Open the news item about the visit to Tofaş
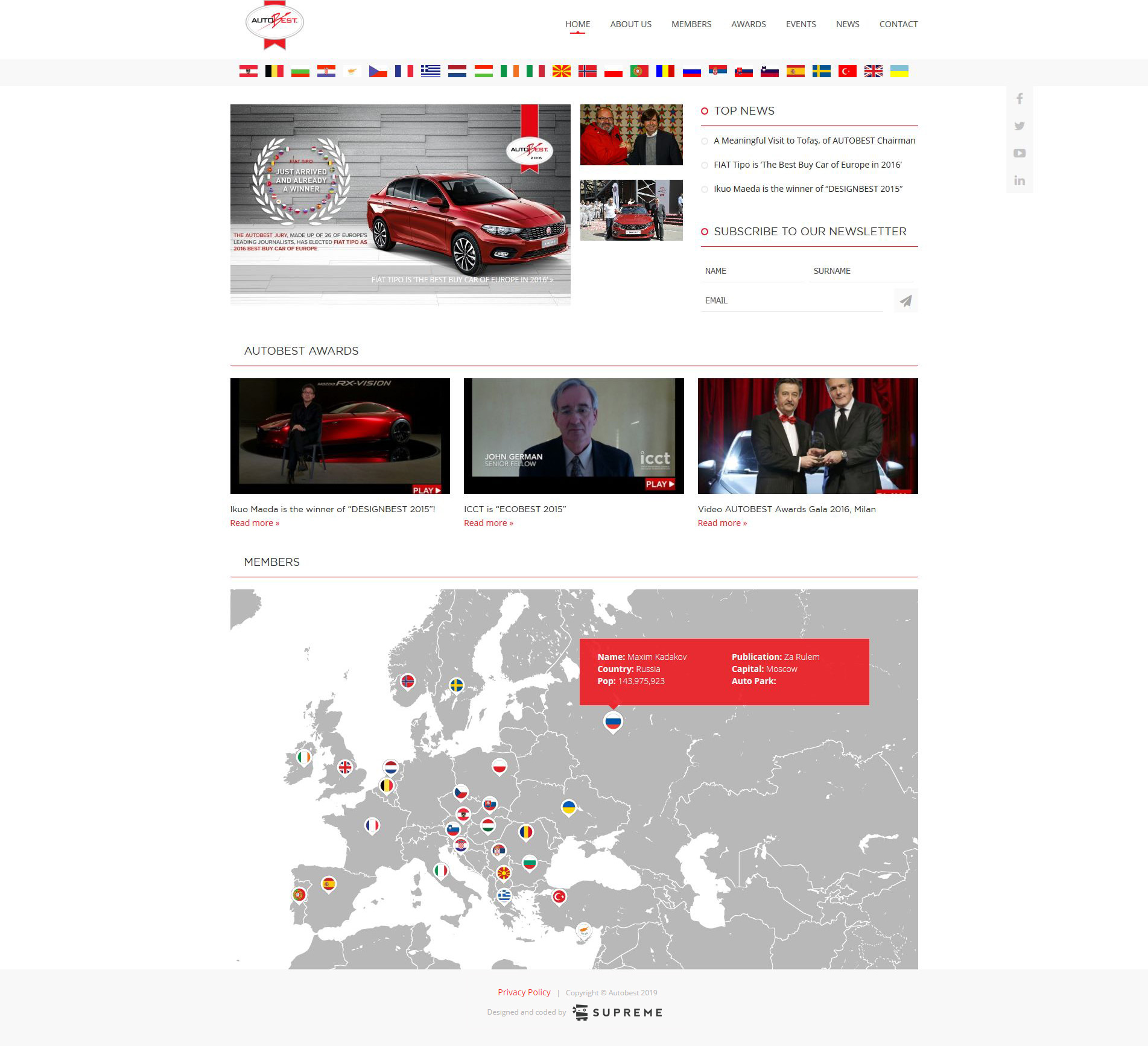 coord(814,141)
